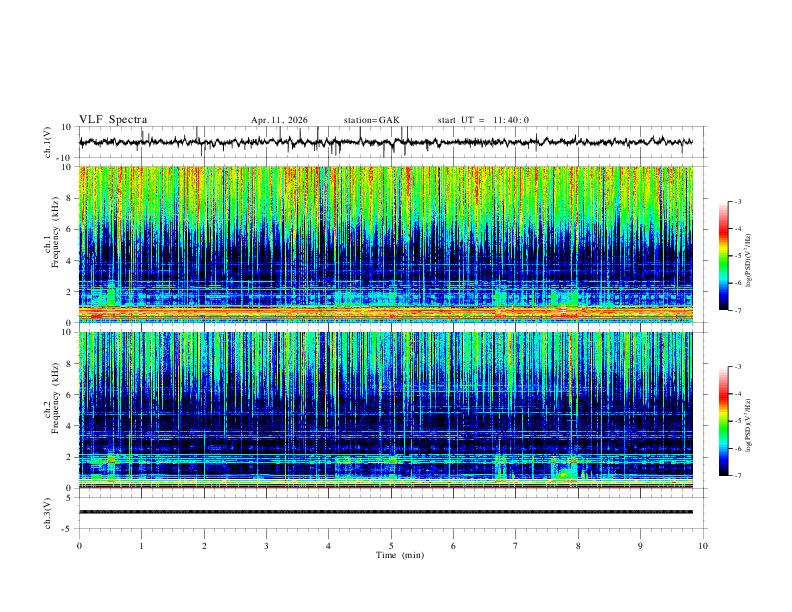Click the ch.2 spectrogram panel
The width and height of the screenshot is (792, 612).
coord(385,410)
